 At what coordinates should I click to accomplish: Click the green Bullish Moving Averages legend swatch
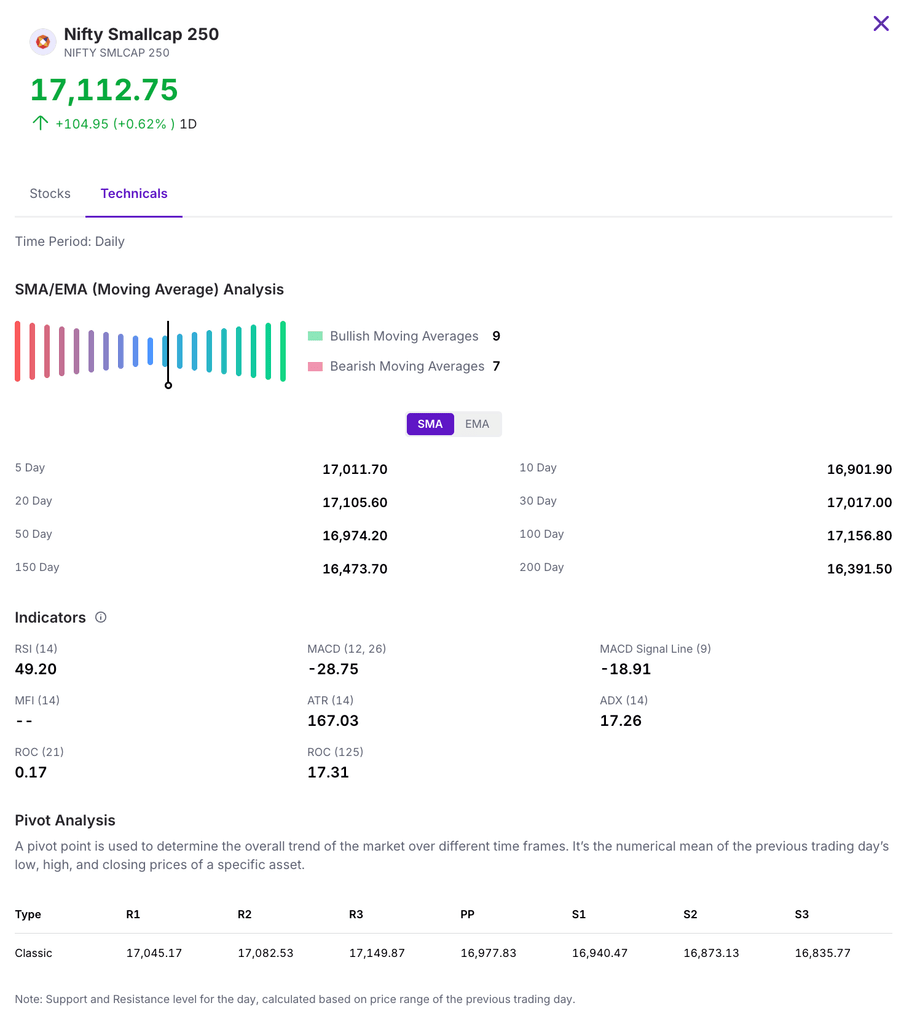[x=315, y=337]
